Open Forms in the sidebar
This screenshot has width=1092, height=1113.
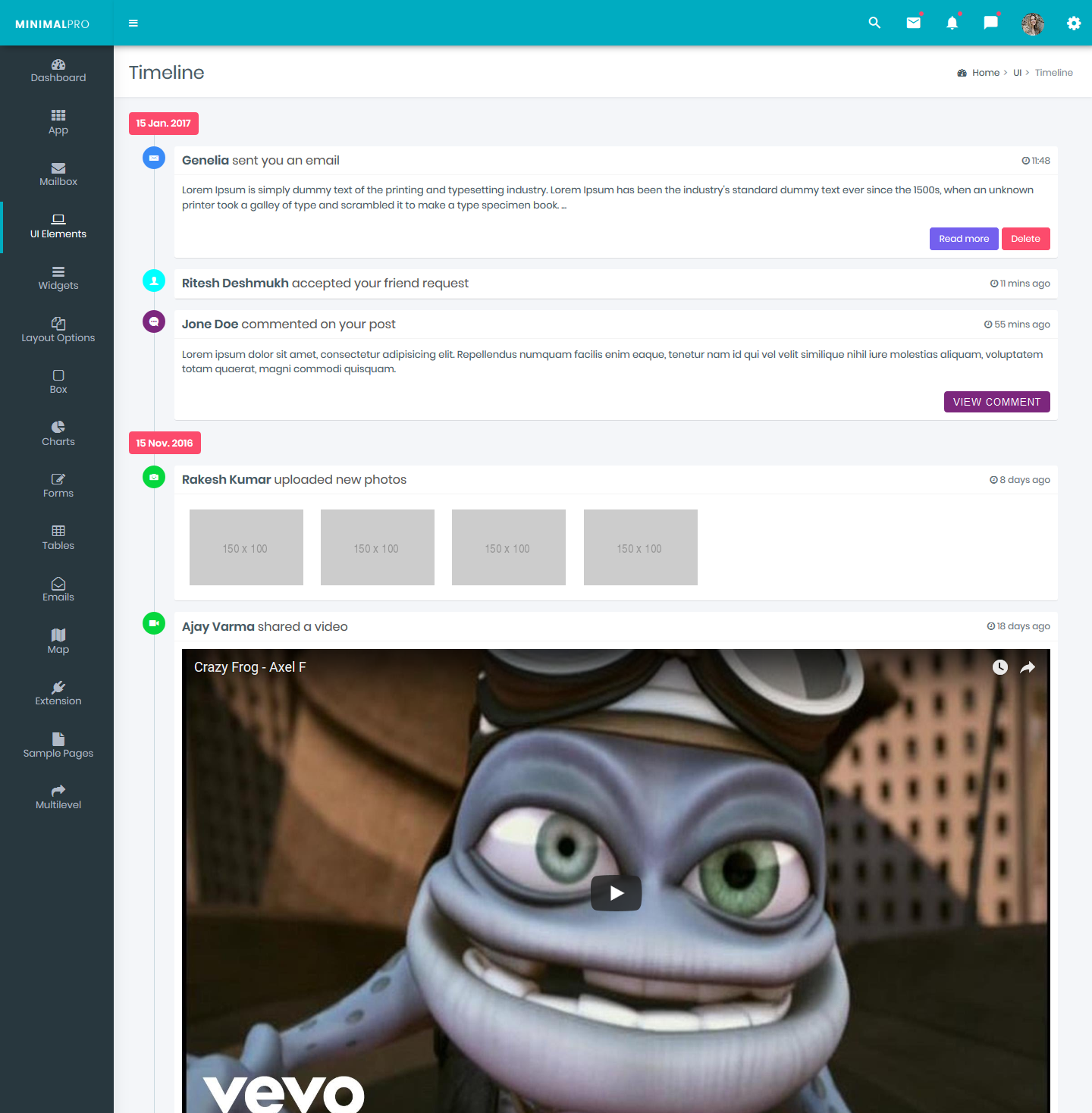pyautogui.click(x=58, y=486)
